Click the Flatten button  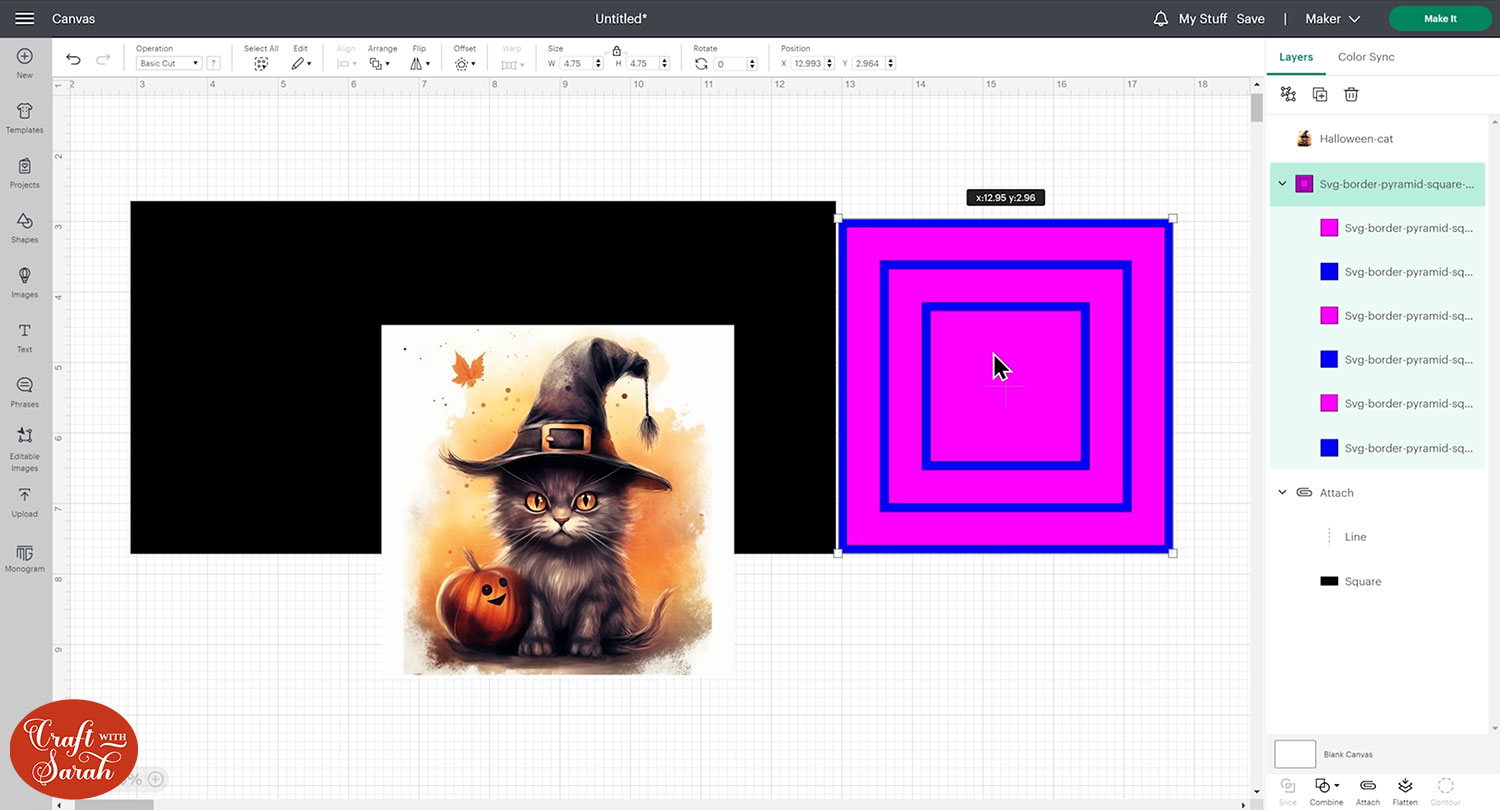click(x=1405, y=790)
